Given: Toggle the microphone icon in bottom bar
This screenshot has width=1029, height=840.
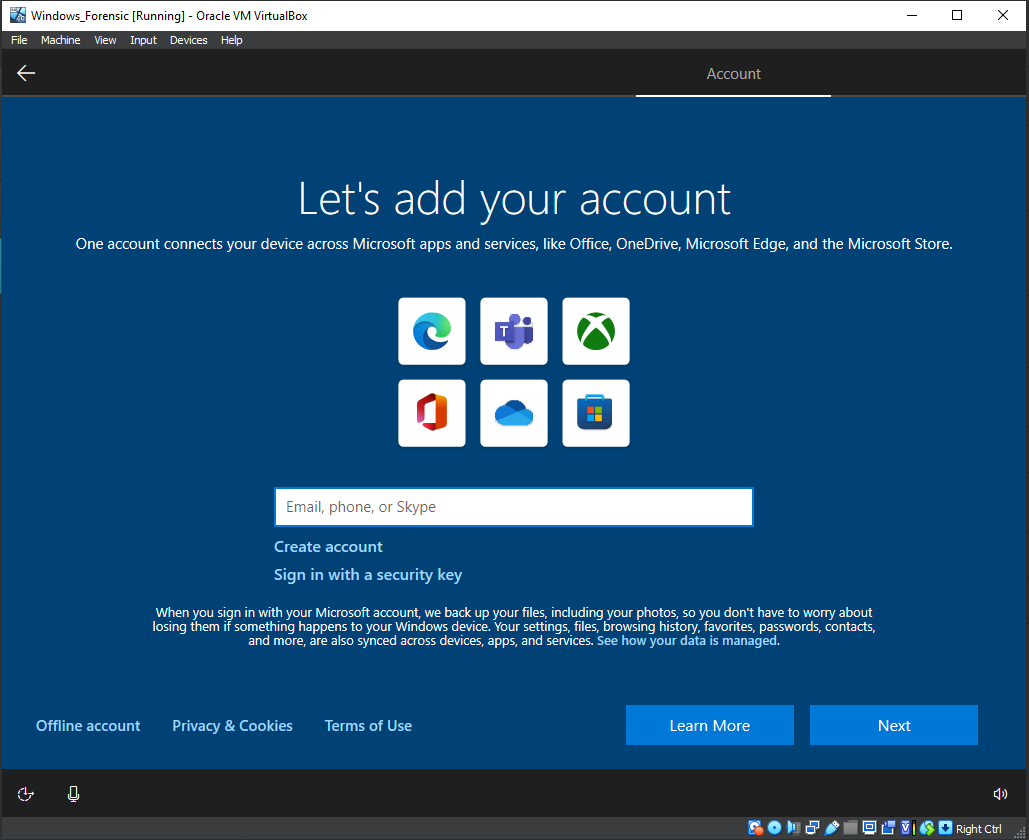Looking at the screenshot, I should click(73, 794).
